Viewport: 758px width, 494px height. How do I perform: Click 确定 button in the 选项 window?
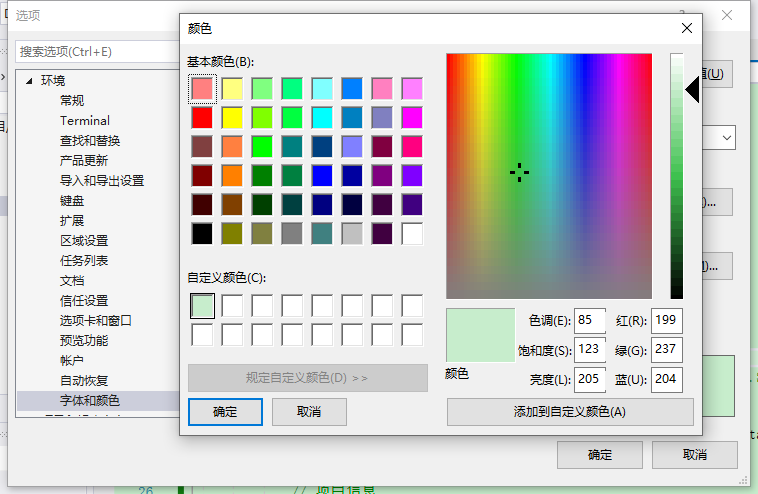(600, 455)
